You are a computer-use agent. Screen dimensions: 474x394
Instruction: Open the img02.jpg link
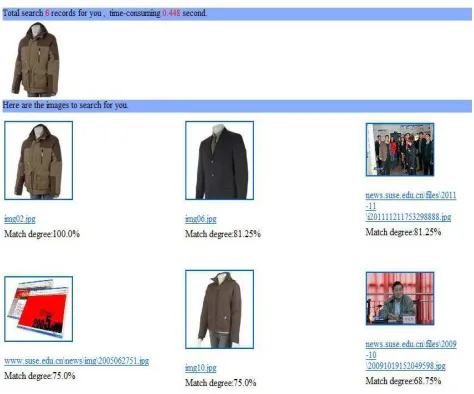pos(20,219)
